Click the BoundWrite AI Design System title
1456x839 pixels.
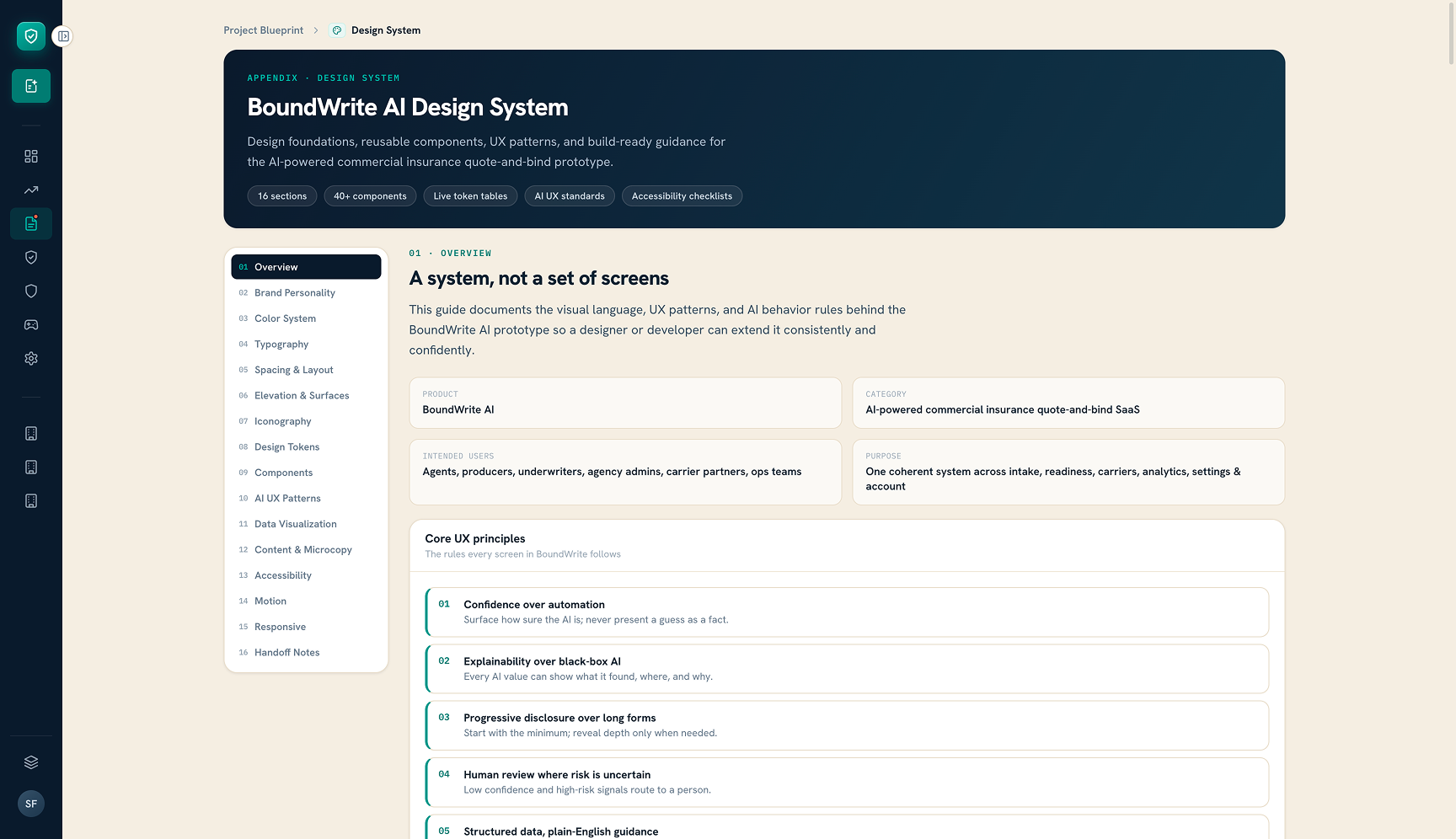click(x=408, y=108)
